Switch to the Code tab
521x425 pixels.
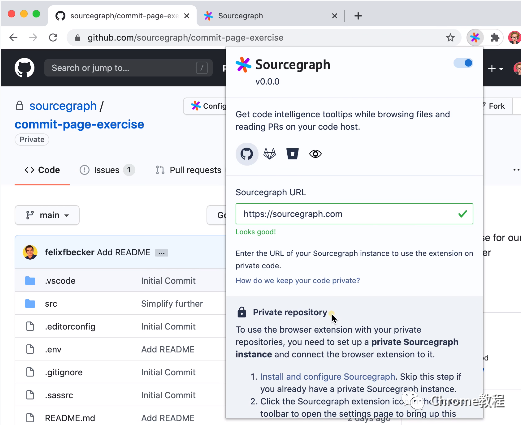click(x=42, y=170)
